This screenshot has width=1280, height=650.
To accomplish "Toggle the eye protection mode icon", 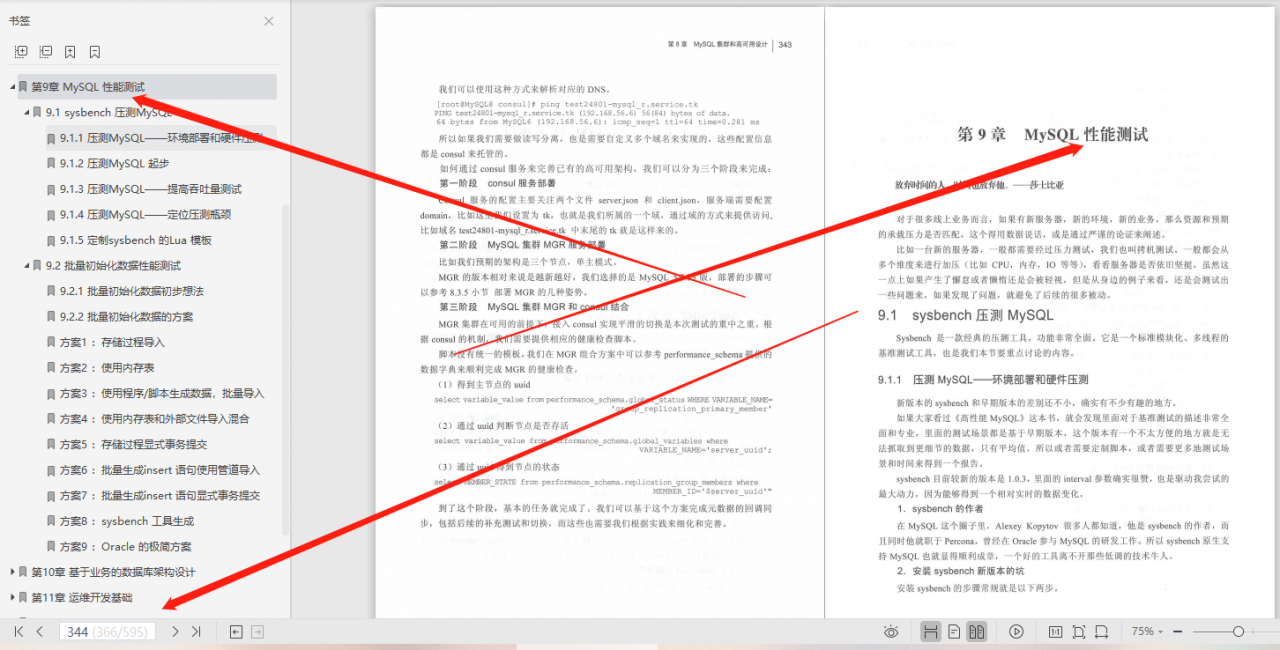I will (x=891, y=631).
